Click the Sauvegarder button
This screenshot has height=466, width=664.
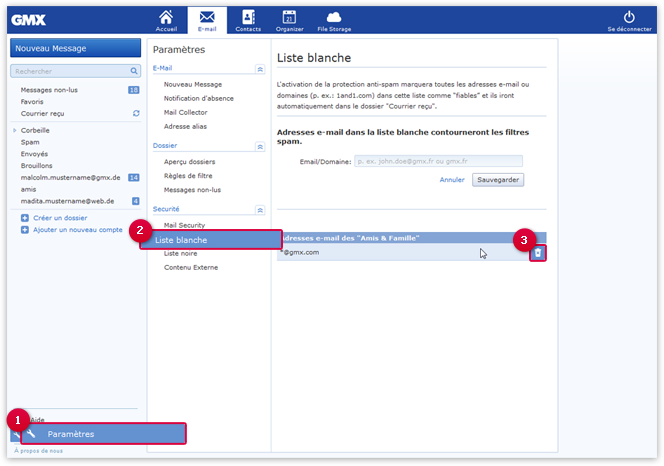point(498,180)
